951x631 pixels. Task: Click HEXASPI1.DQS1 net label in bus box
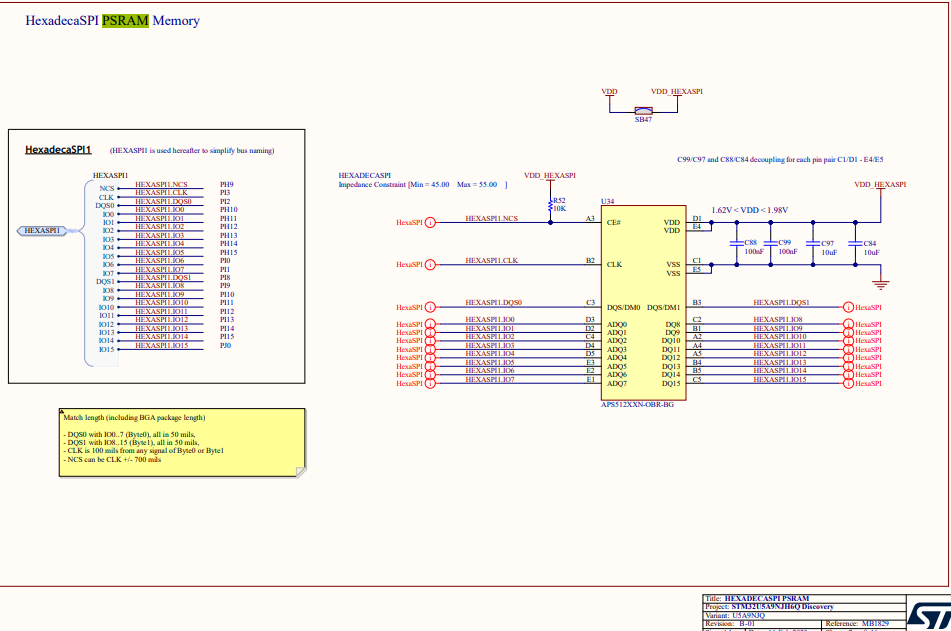pyautogui.click(x=163, y=277)
